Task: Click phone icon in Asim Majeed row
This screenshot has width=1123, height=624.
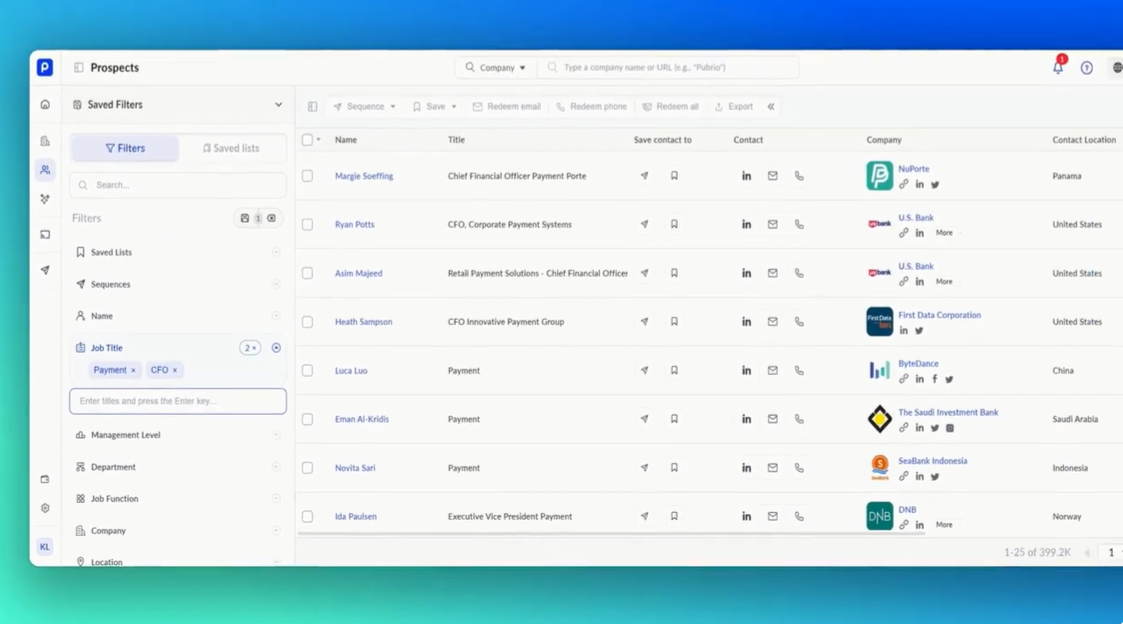Action: coord(799,273)
